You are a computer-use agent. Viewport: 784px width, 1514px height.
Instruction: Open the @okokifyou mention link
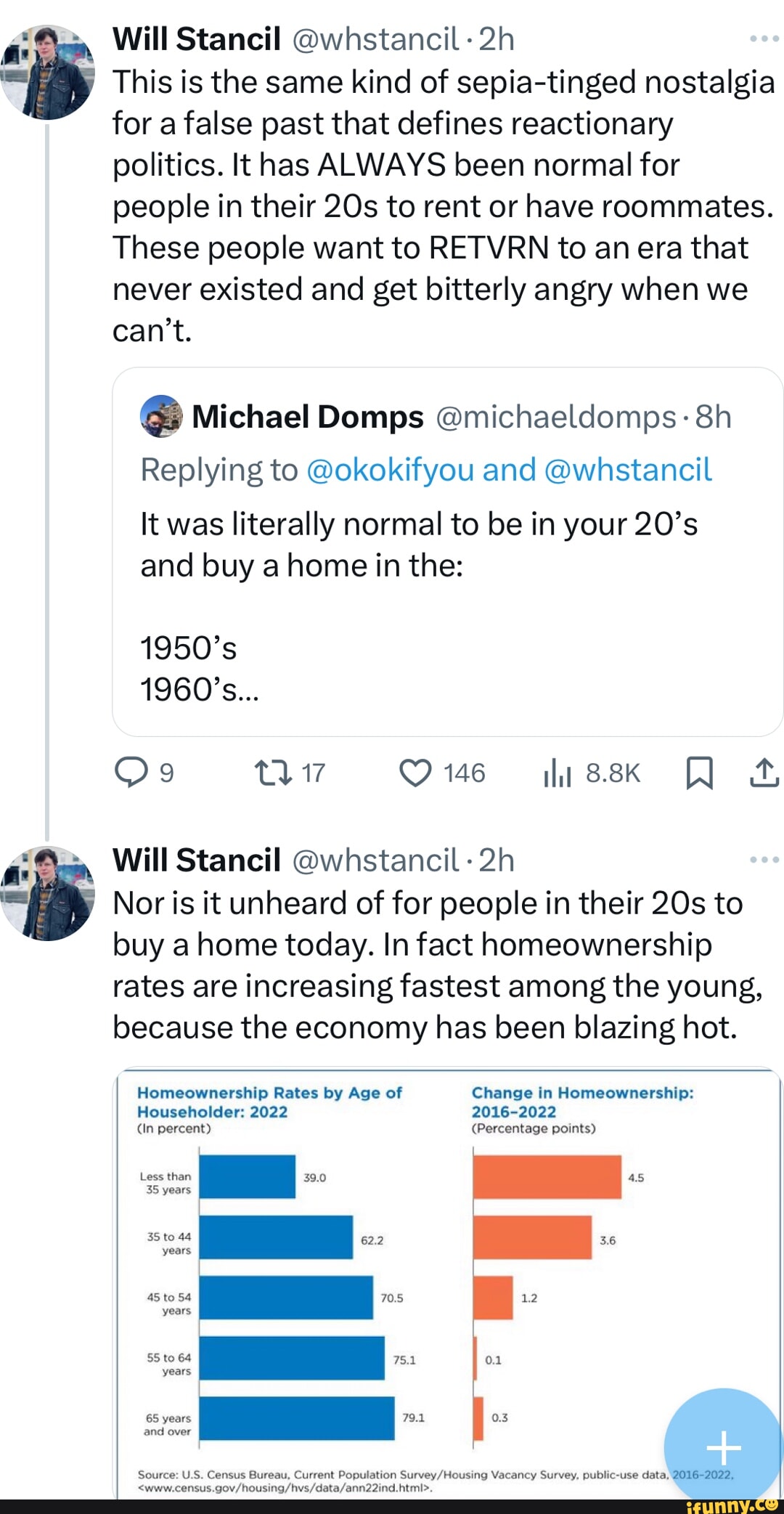pos(391,470)
